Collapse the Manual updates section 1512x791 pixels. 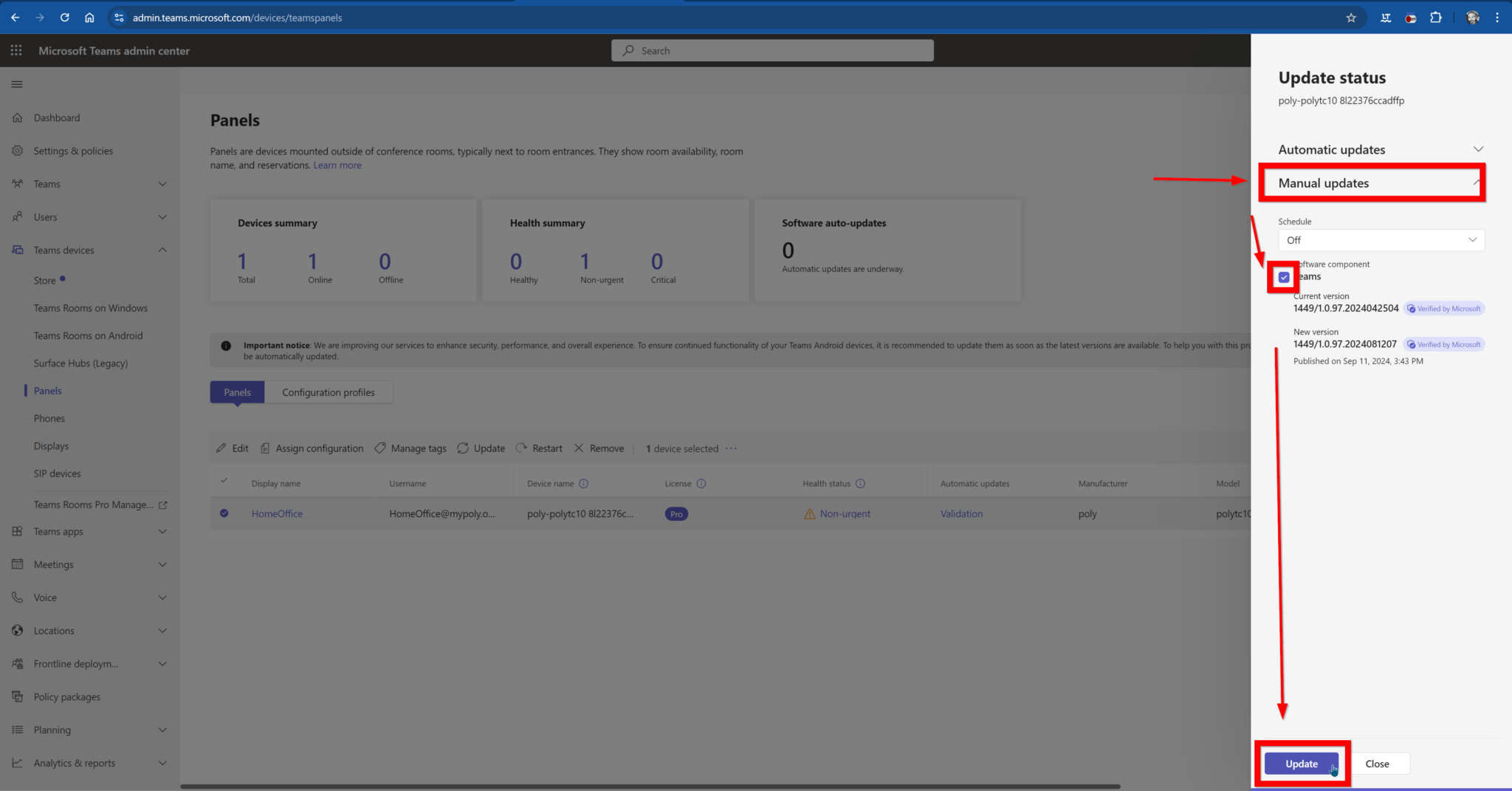1476,182
